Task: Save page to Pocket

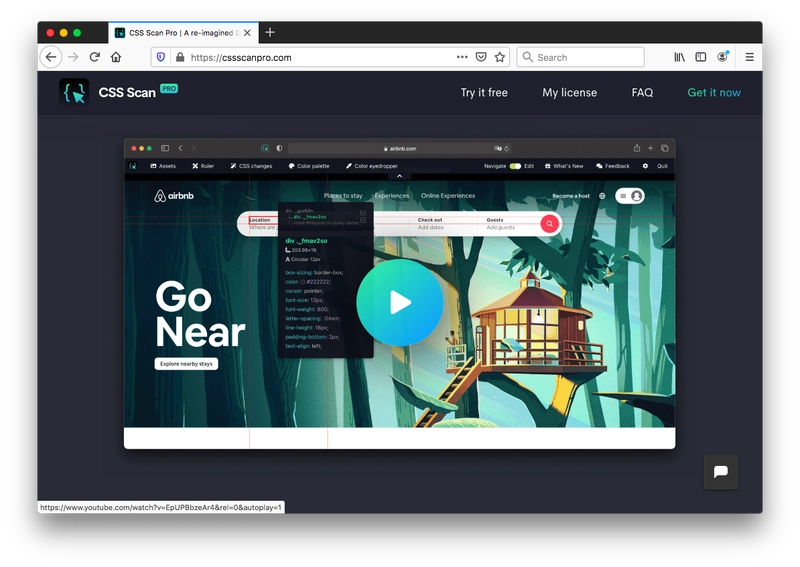Action: pos(481,57)
